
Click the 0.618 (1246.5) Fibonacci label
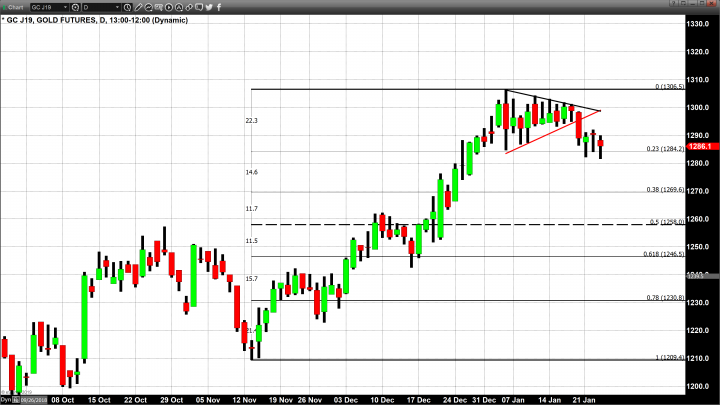[664, 253]
